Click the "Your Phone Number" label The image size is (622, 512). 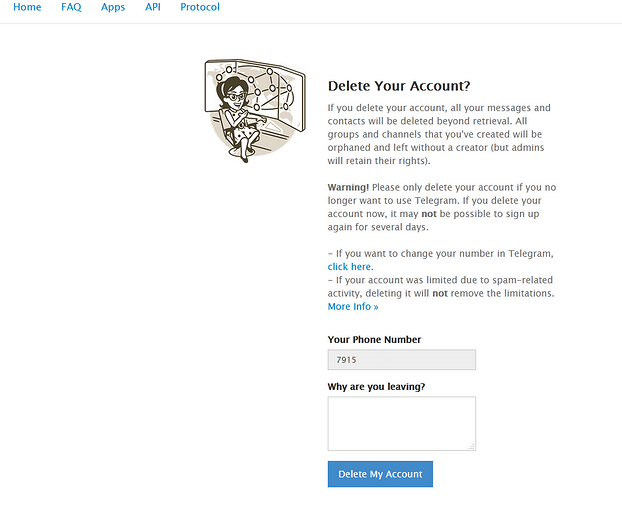[374, 339]
